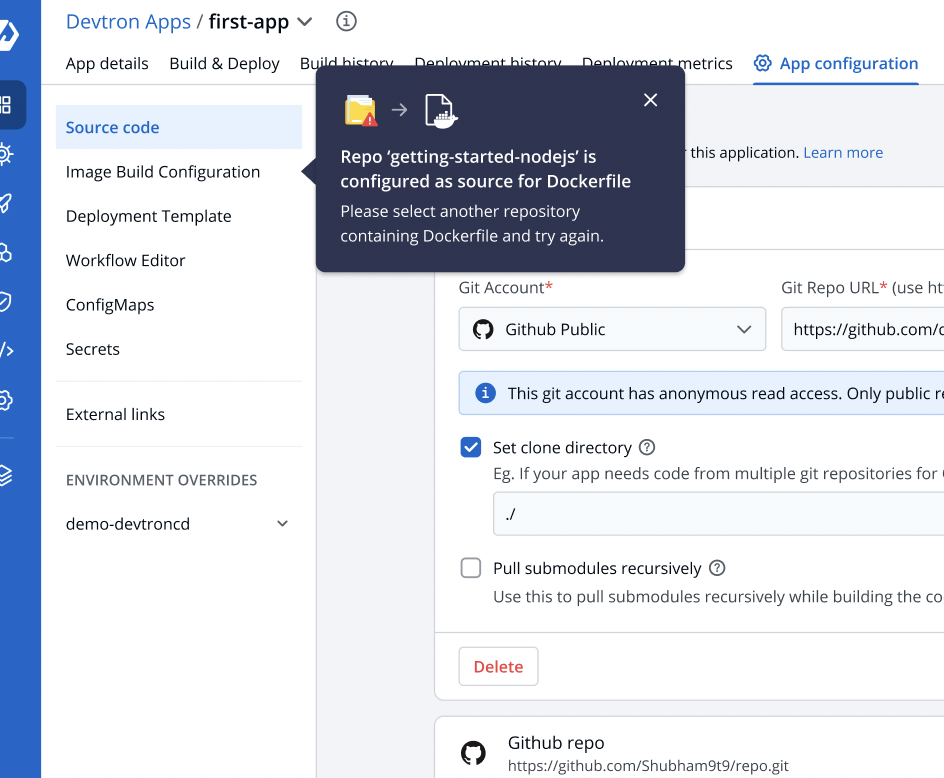This screenshot has height=778, width=944.
Task: Click the GitHub icon beside Github repo
Action: [x=473, y=753]
